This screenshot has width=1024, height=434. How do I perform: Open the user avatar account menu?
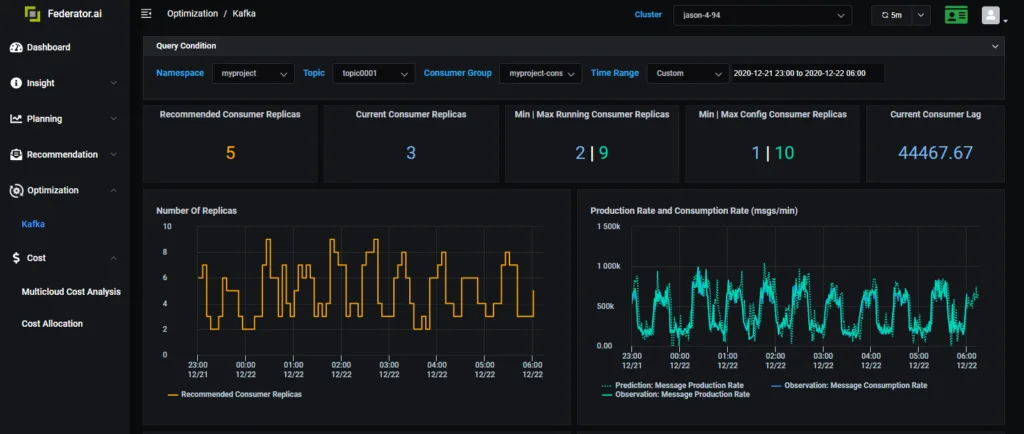point(991,15)
